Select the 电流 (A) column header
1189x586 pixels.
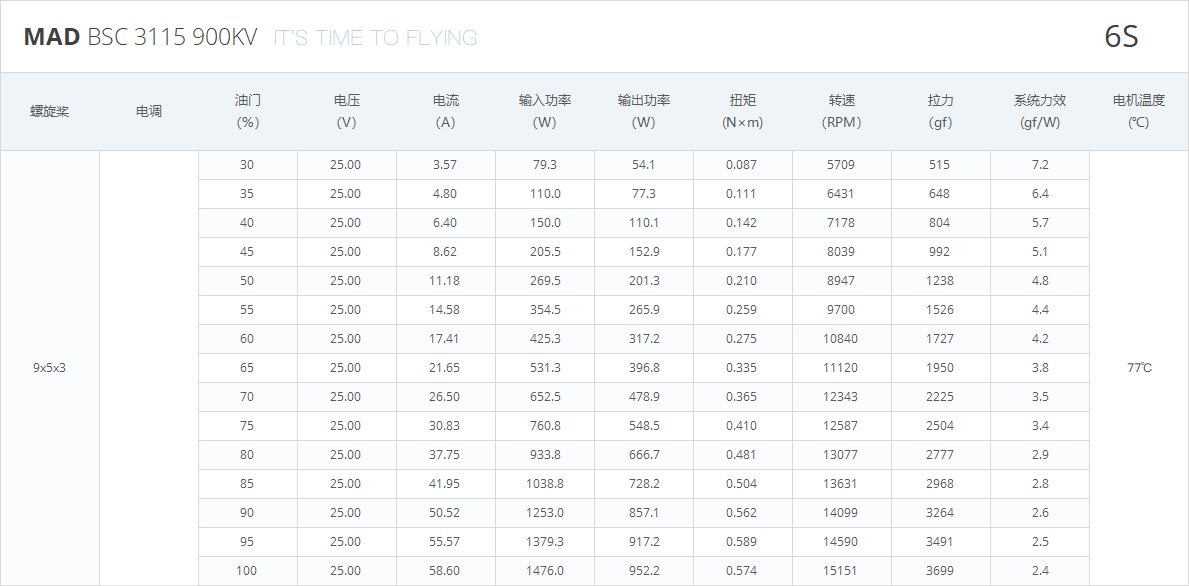coord(446,111)
